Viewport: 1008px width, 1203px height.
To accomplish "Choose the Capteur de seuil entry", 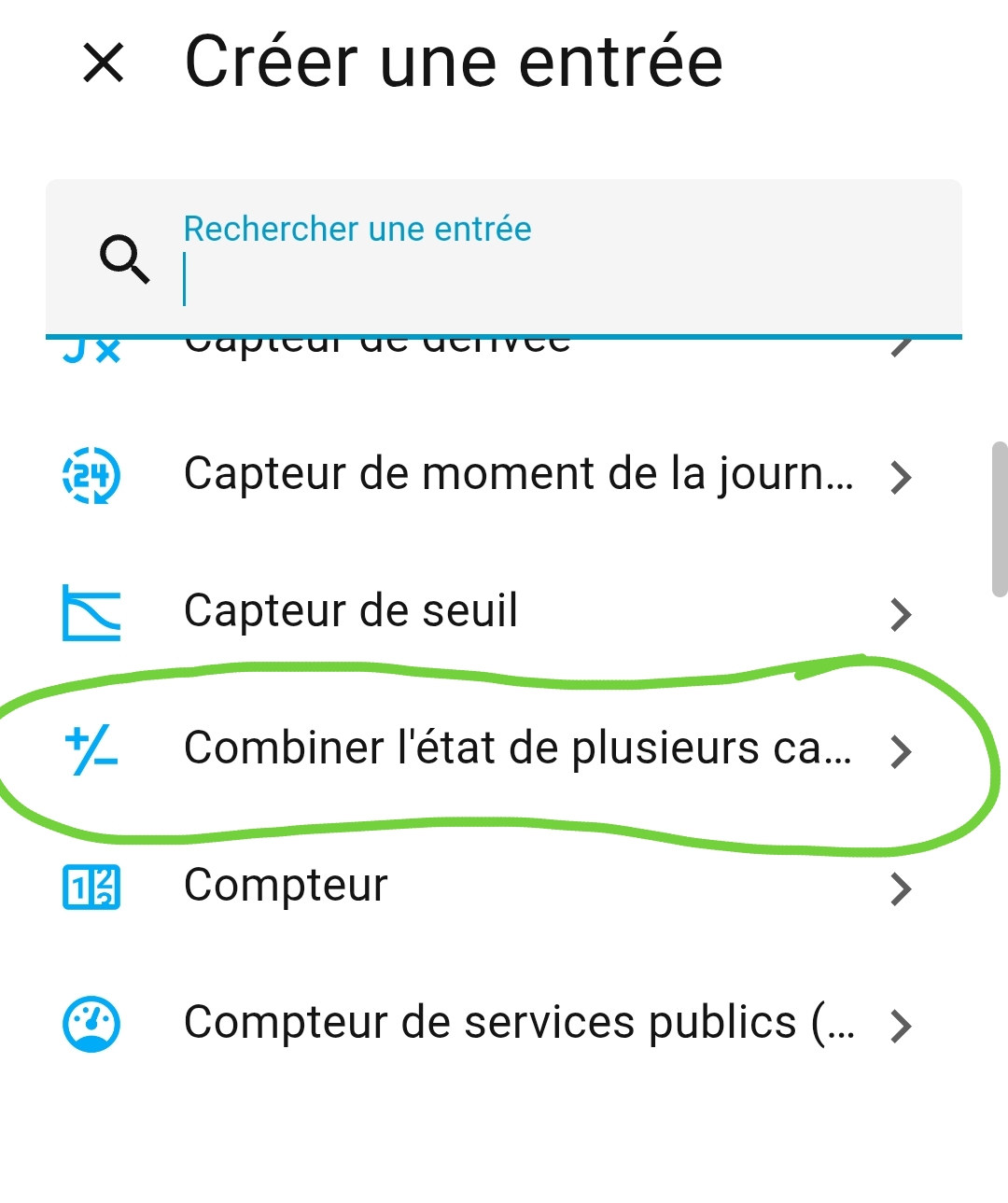I will point(351,611).
